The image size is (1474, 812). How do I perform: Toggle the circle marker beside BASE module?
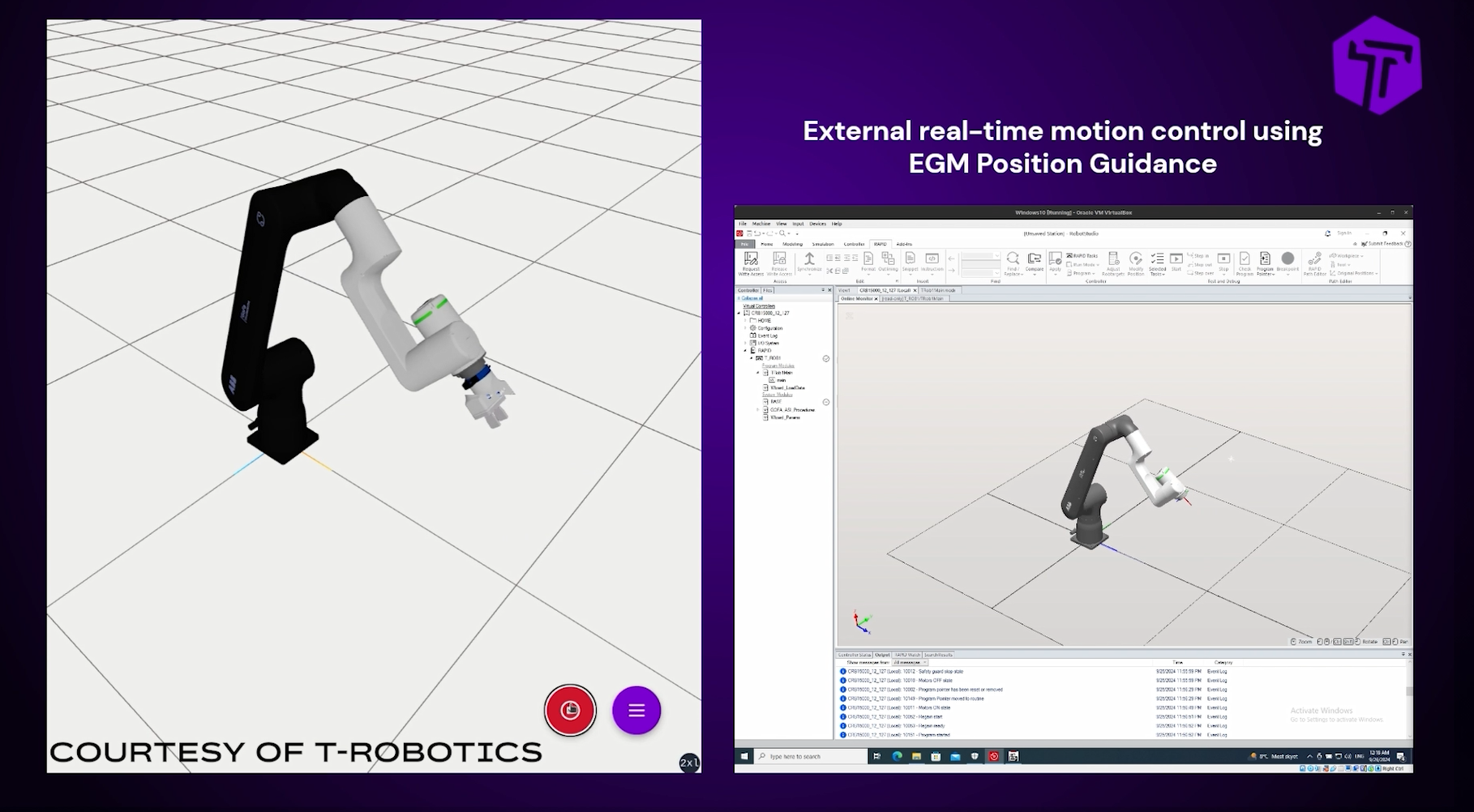[826, 402]
